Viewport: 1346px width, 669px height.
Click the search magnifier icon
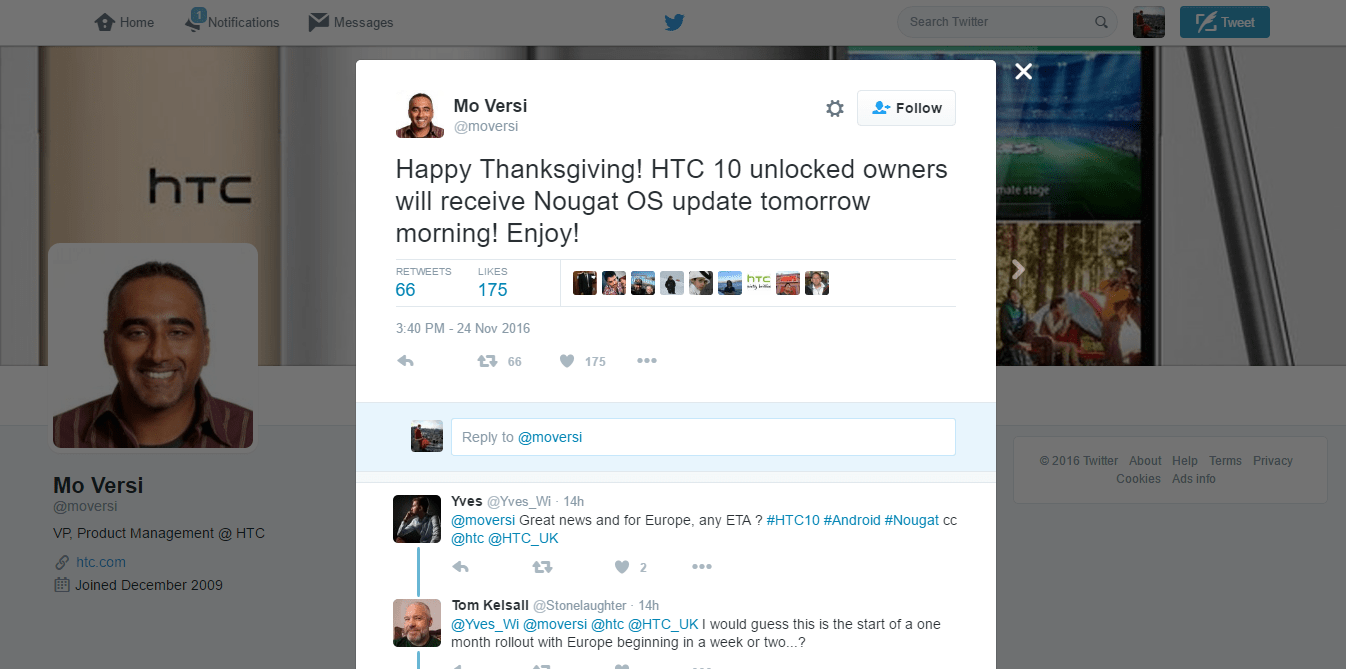pyautogui.click(x=1101, y=22)
